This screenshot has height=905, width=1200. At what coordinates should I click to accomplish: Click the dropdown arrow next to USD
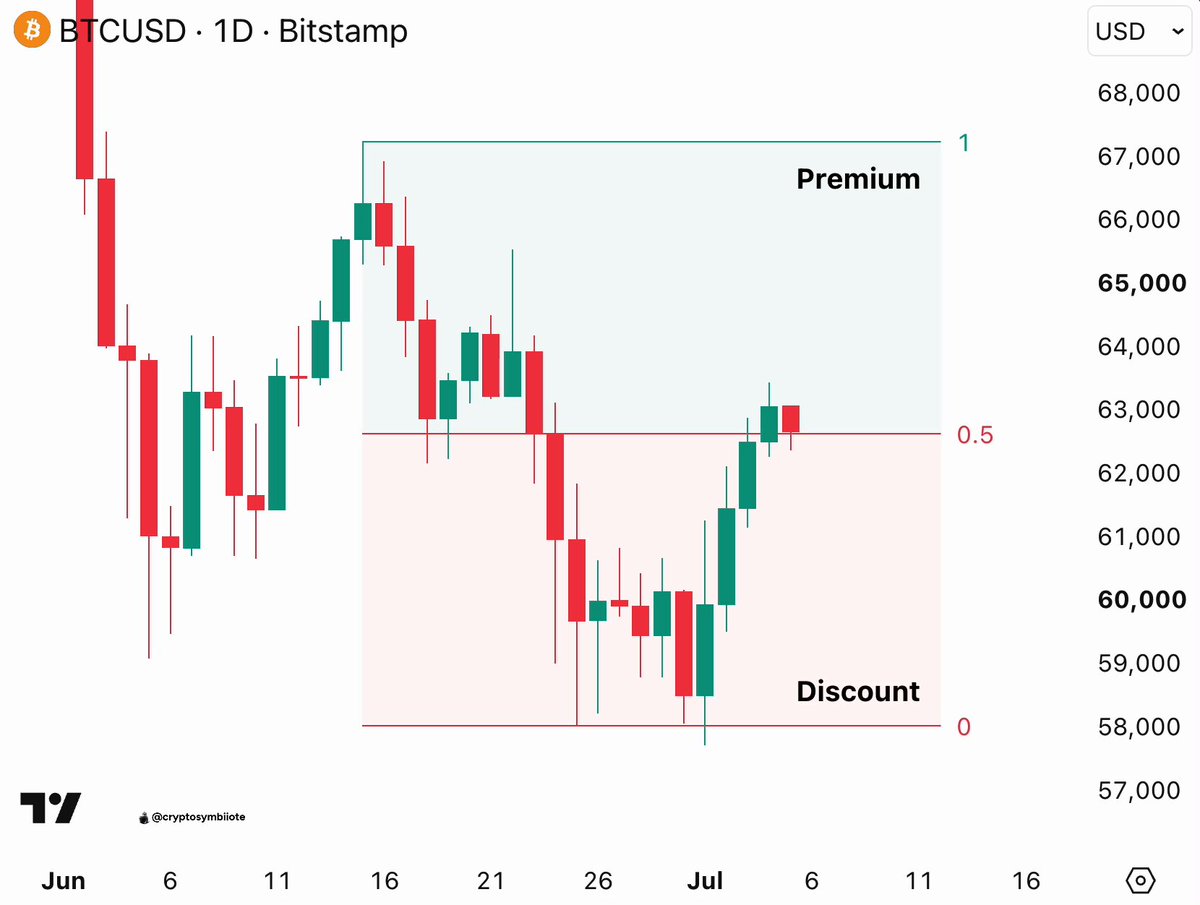[1175, 32]
